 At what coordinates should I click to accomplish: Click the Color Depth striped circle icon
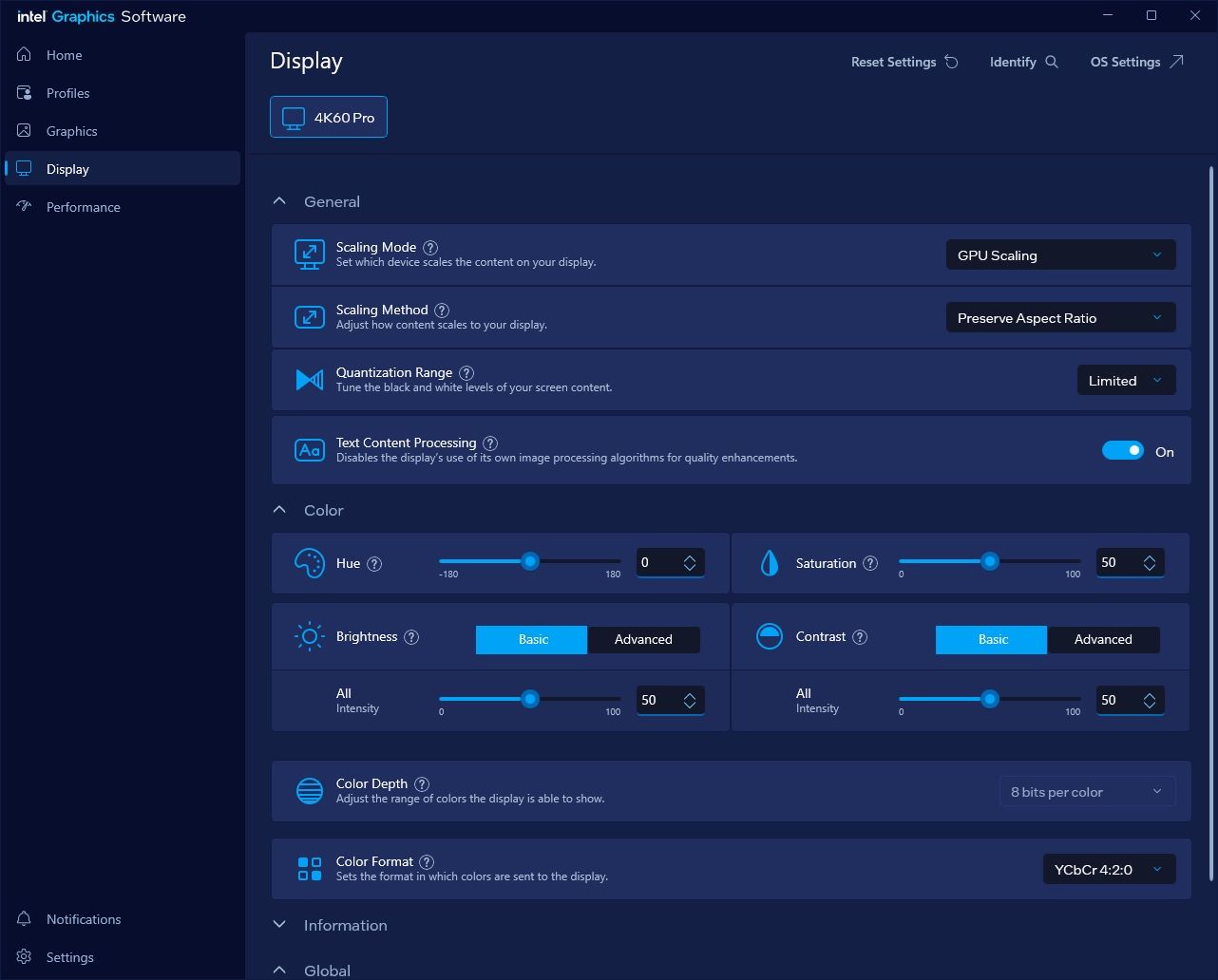coord(310,791)
